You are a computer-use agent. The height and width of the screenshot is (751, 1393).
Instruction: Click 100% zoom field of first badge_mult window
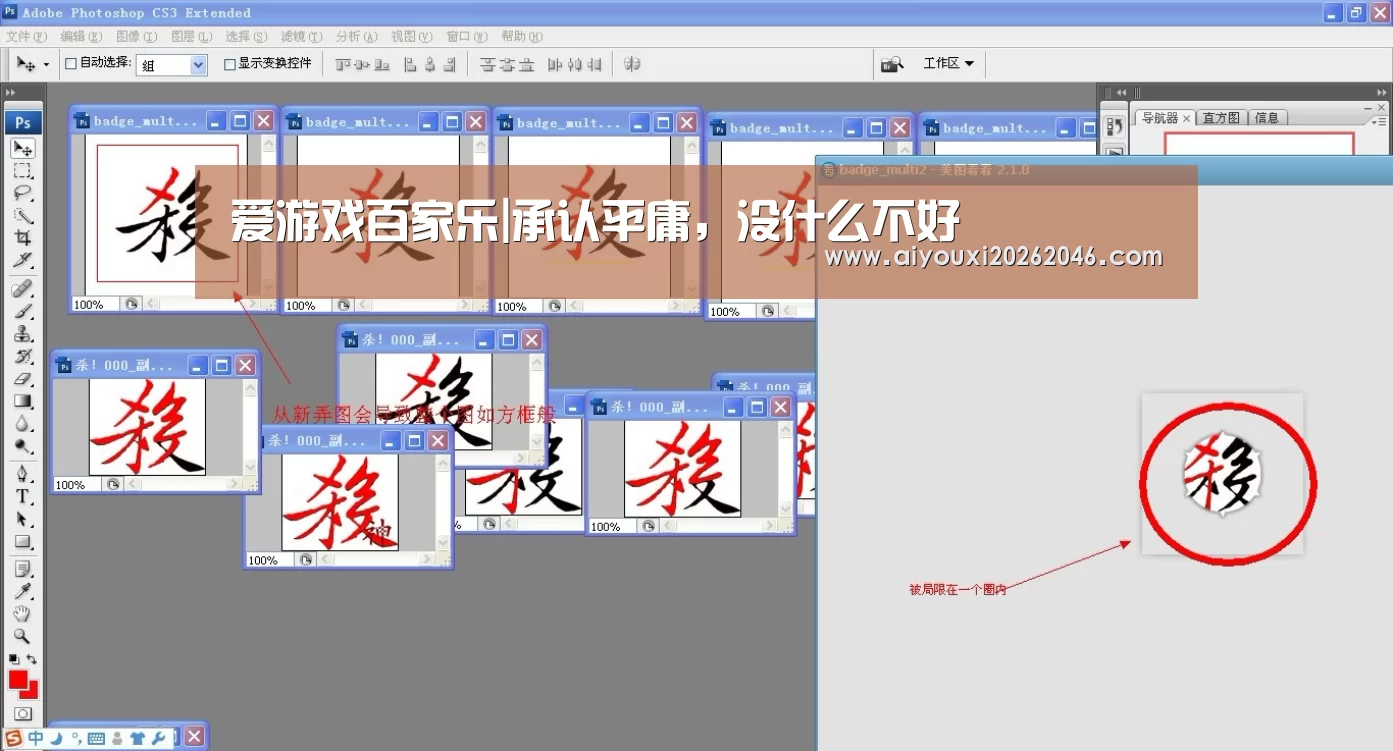94,304
